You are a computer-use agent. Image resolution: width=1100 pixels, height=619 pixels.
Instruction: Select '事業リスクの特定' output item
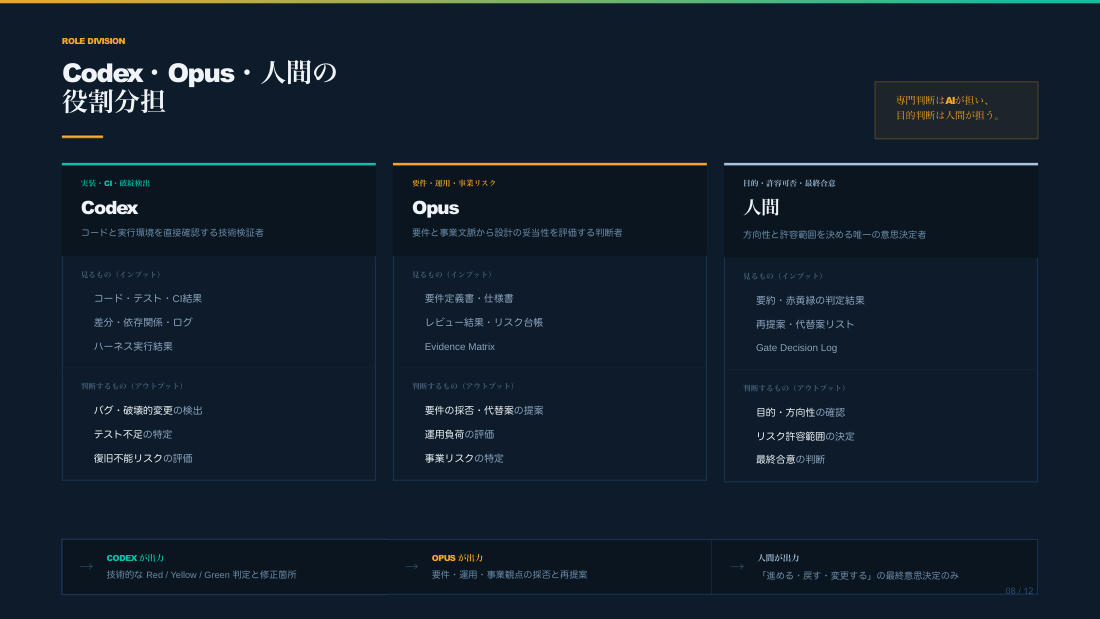pyautogui.click(x=464, y=458)
